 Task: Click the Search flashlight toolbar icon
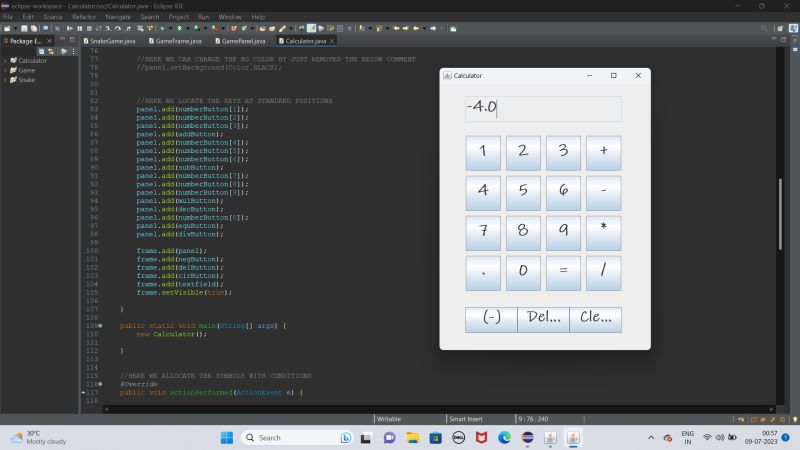[282, 29]
